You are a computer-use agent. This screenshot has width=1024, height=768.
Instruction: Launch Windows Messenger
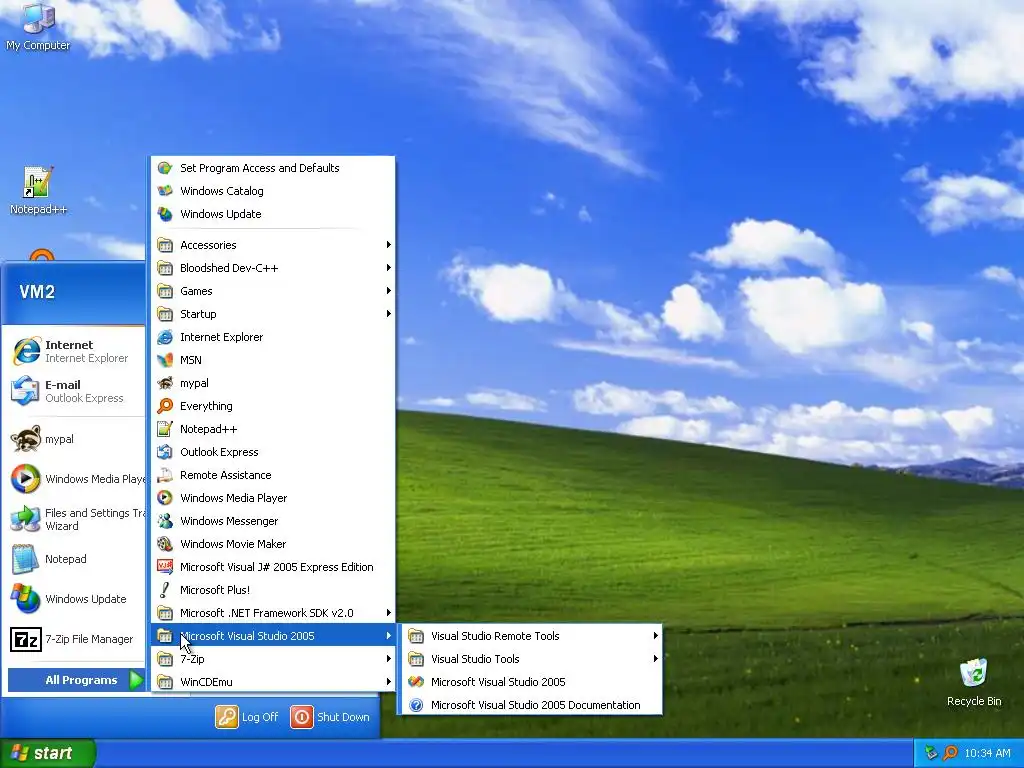(x=273, y=520)
